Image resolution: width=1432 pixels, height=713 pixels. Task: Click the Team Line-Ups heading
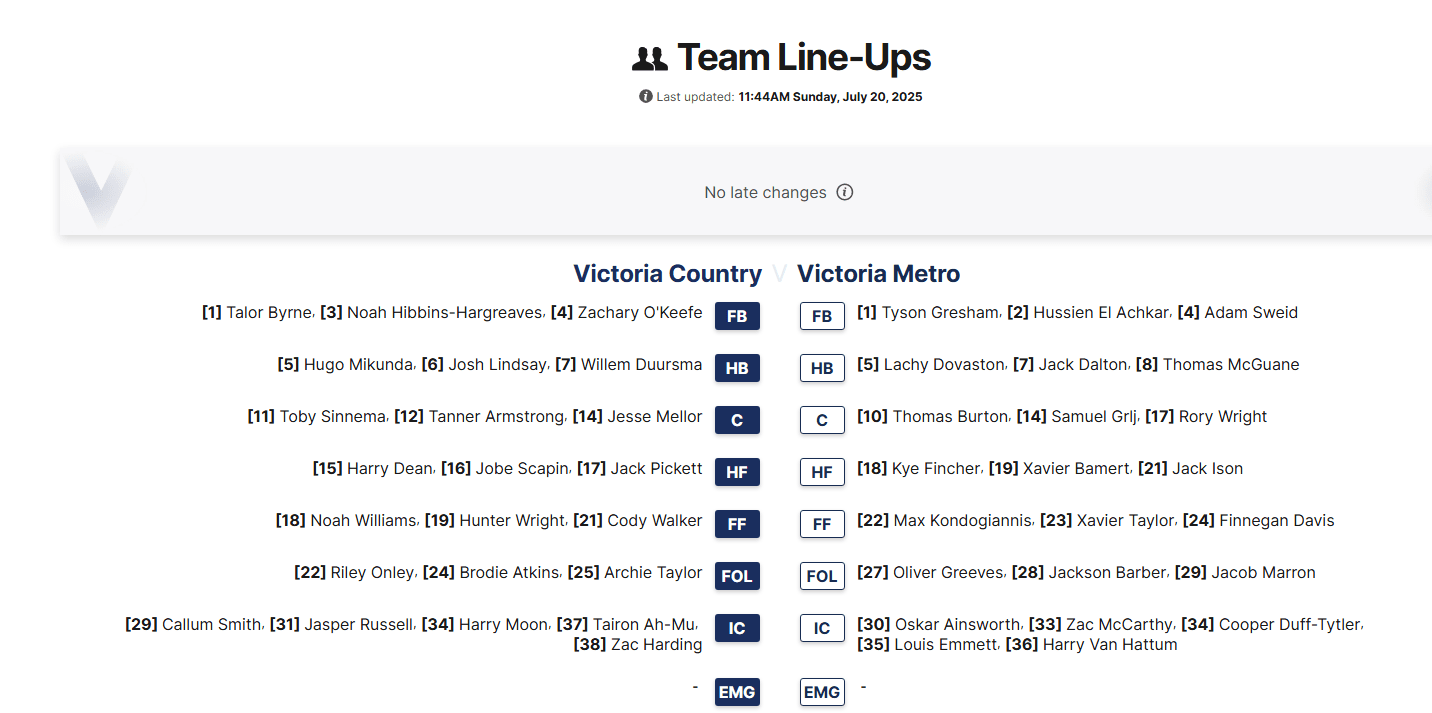coord(804,58)
